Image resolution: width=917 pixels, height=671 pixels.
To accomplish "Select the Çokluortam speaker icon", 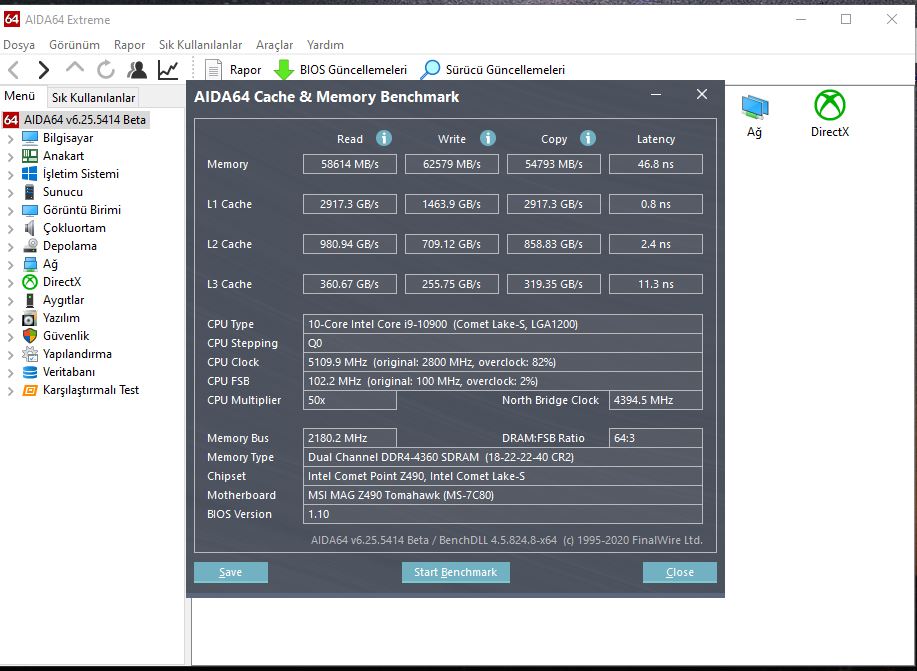I will (30, 228).
